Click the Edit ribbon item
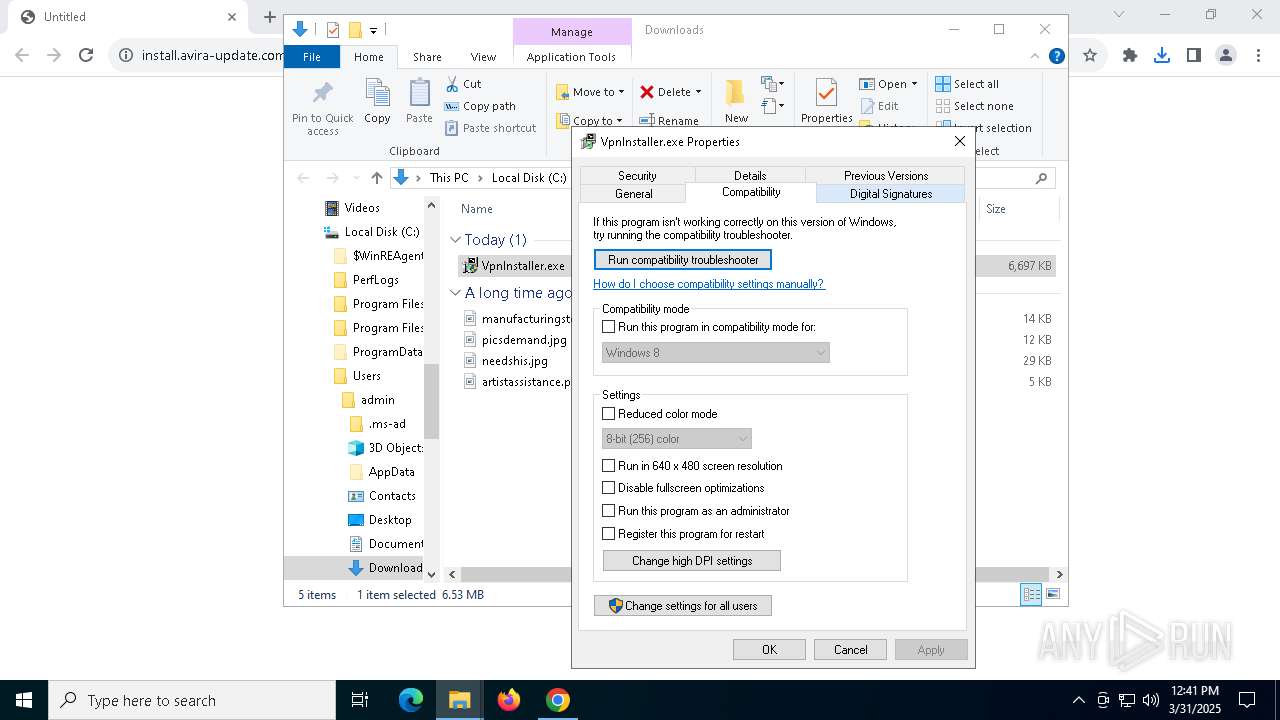Image resolution: width=1280 pixels, height=720 pixels. coord(879,106)
